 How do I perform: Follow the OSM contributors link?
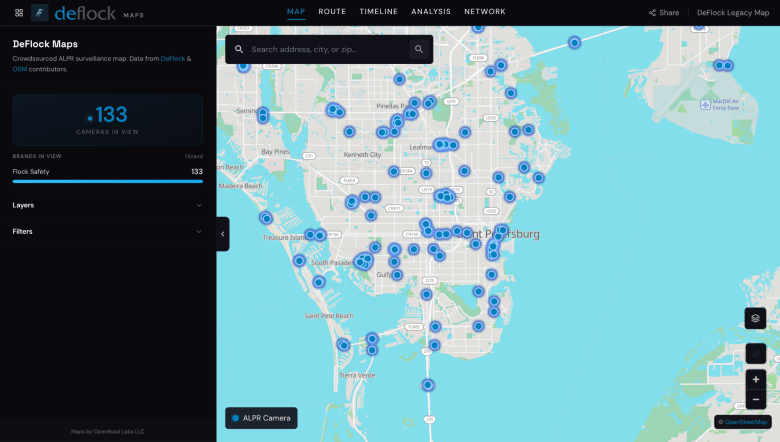click(x=19, y=69)
